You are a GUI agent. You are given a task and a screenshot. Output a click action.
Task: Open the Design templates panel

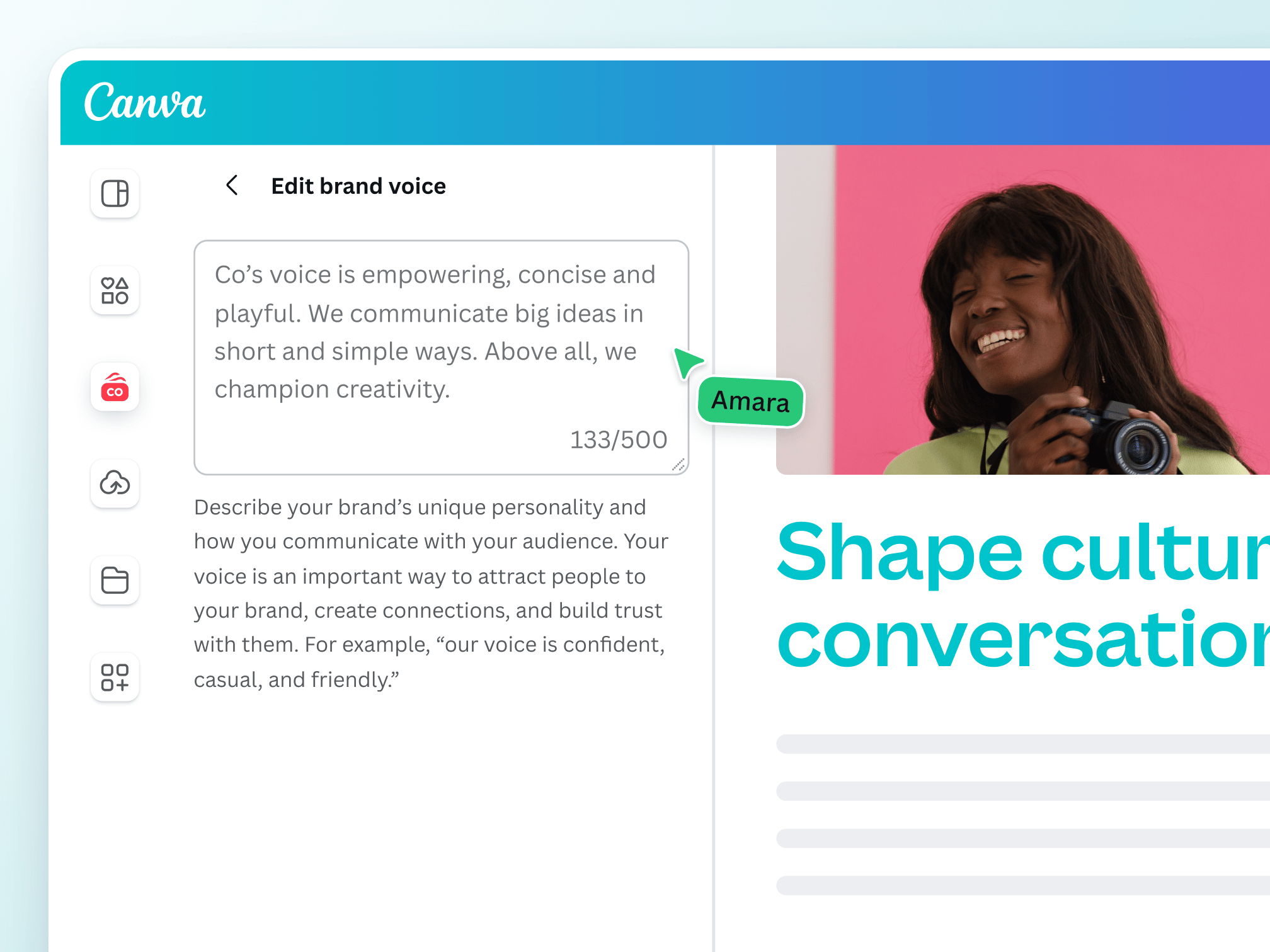[114, 193]
